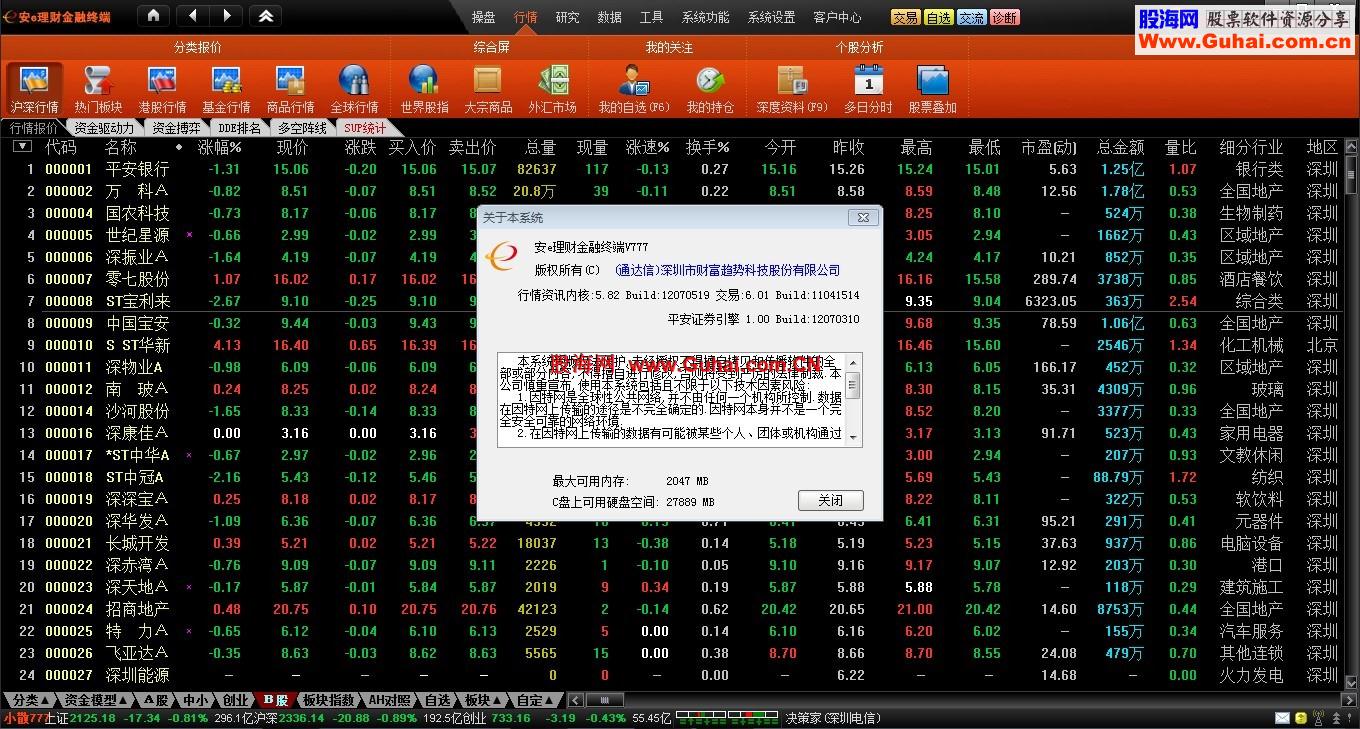The height and width of the screenshot is (729, 1360).
Task: Open the 研究 menu
Action: click(567, 17)
